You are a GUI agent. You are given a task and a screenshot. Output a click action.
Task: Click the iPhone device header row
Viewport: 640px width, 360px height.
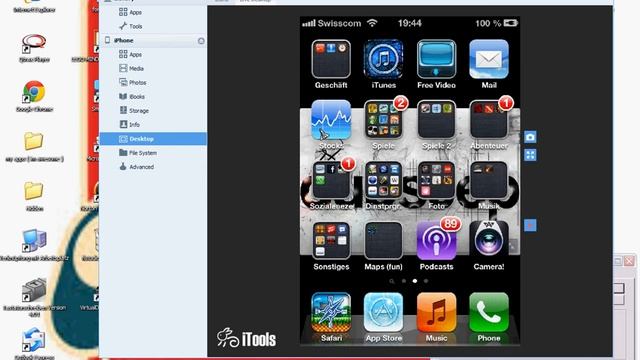[x=153, y=40]
